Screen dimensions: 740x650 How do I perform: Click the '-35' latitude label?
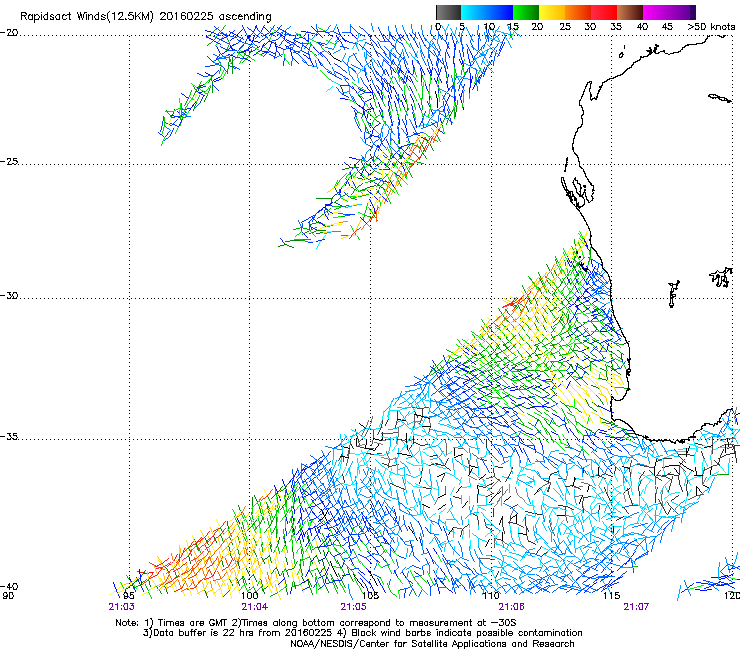click(9, 436)
